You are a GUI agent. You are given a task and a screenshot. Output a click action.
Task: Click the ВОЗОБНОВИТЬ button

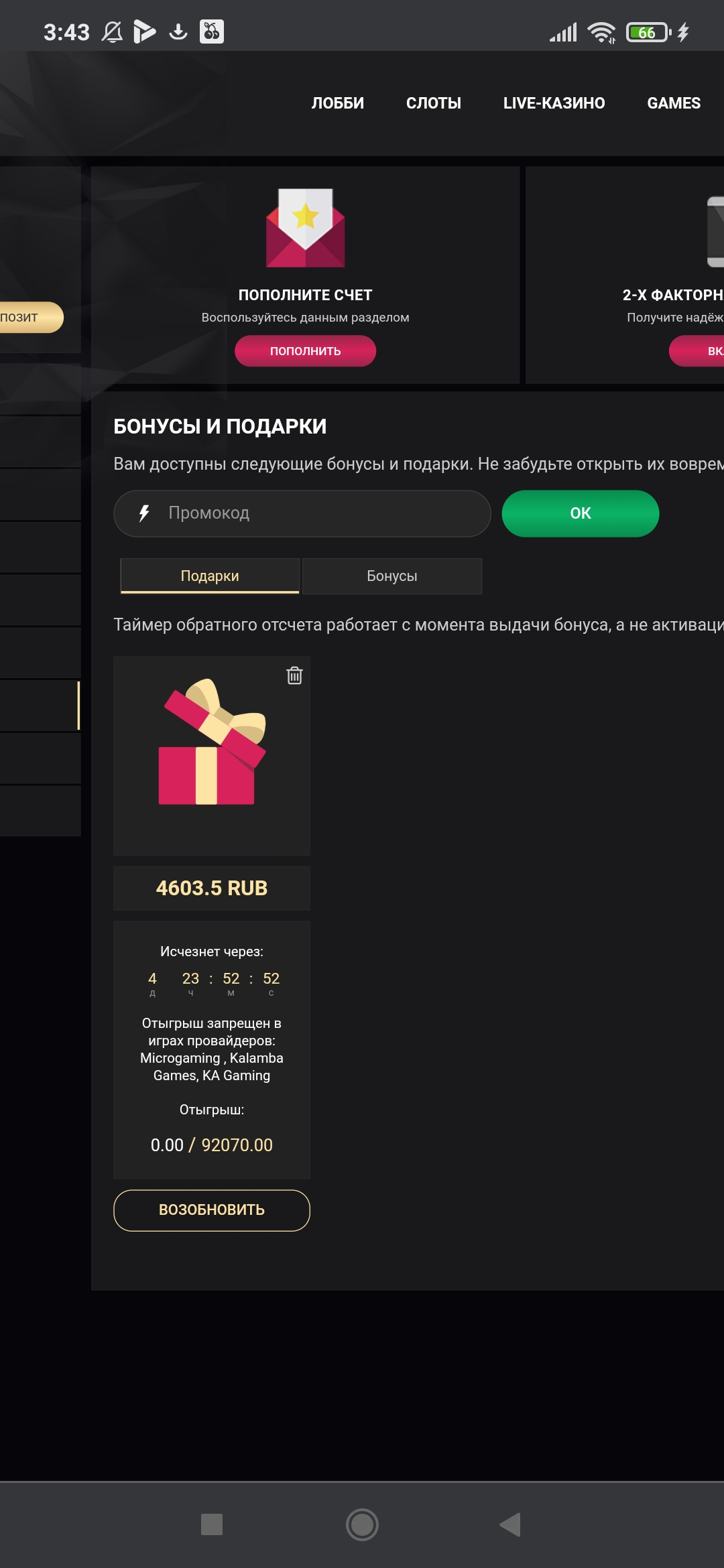(212, 1210)
